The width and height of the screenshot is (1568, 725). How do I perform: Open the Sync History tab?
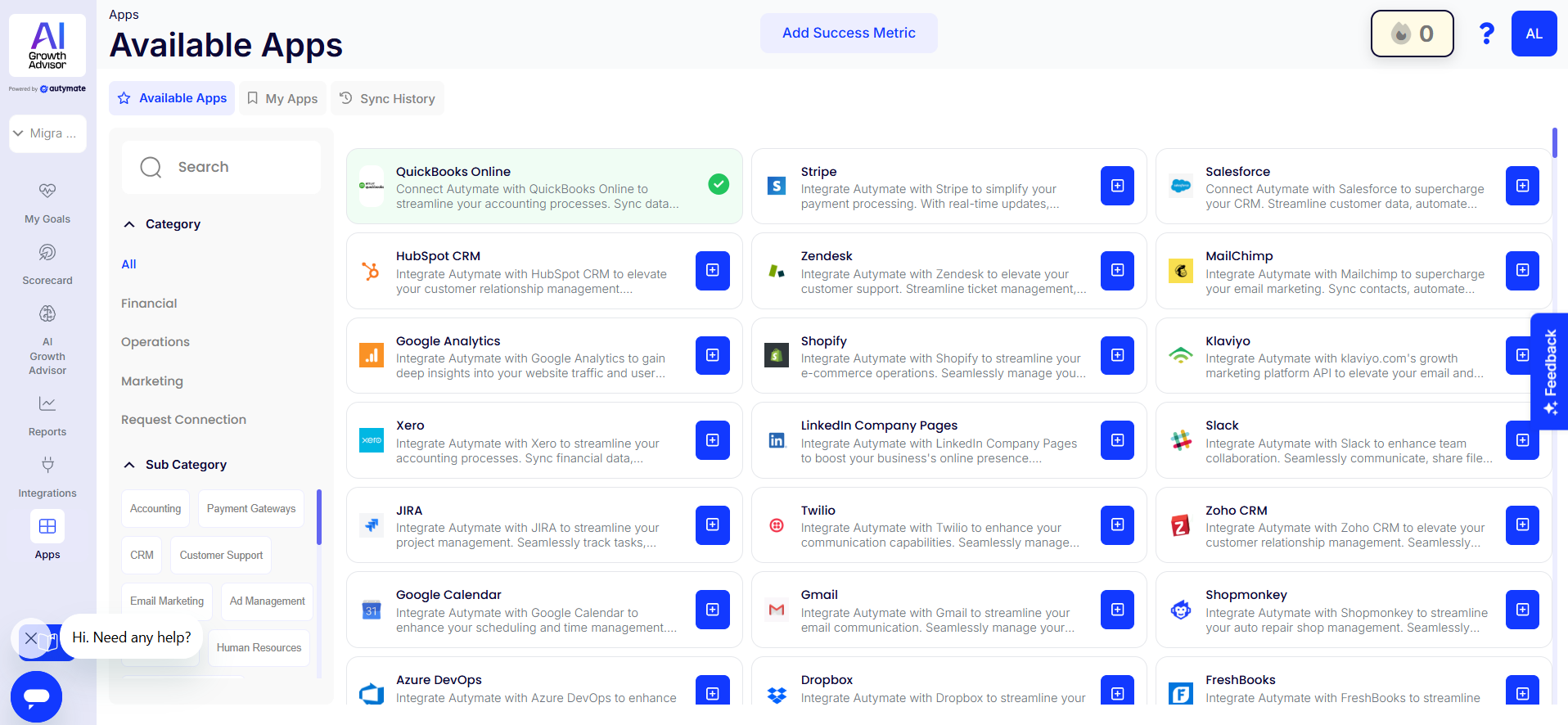point(388,99)
